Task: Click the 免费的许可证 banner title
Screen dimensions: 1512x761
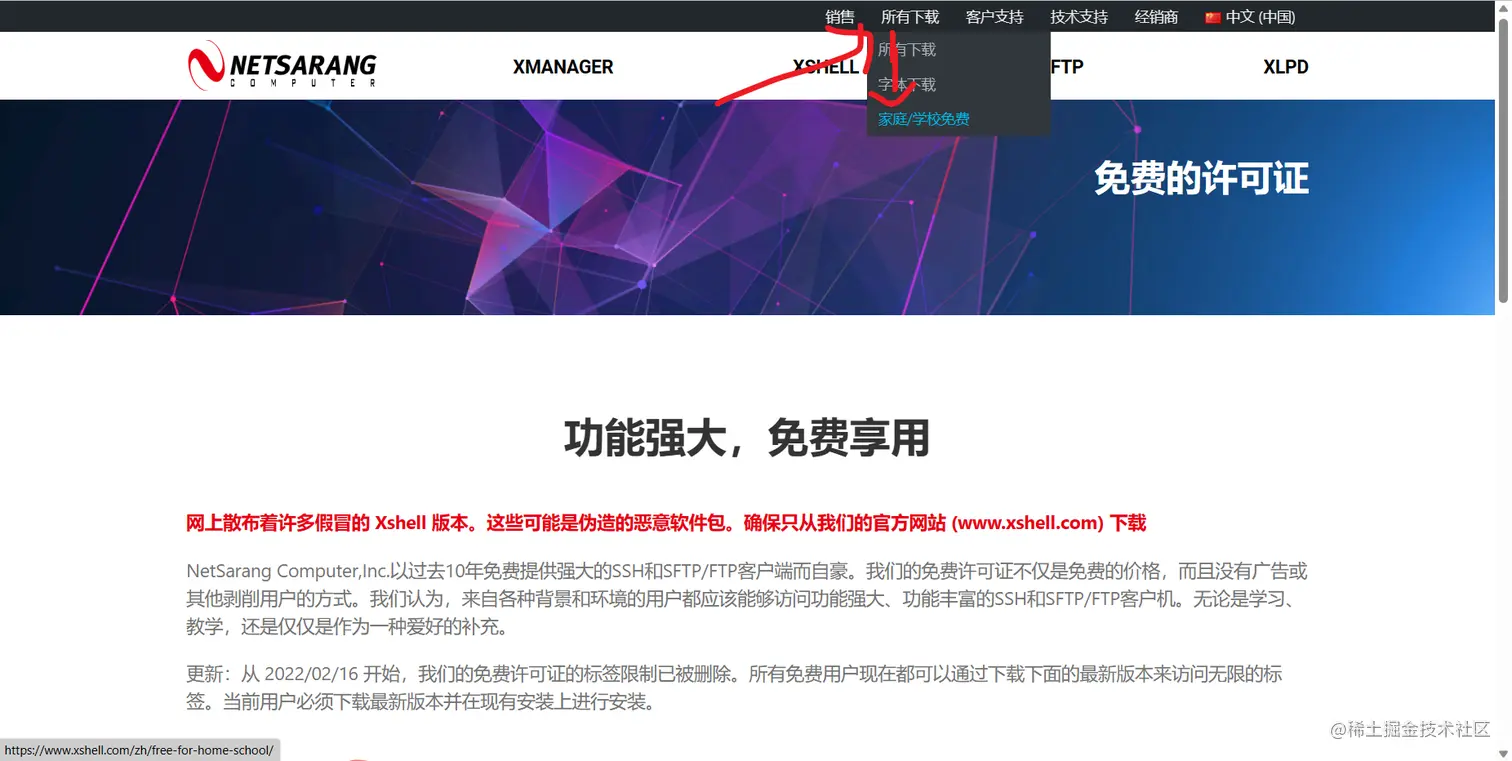Action: [1201, 179]
